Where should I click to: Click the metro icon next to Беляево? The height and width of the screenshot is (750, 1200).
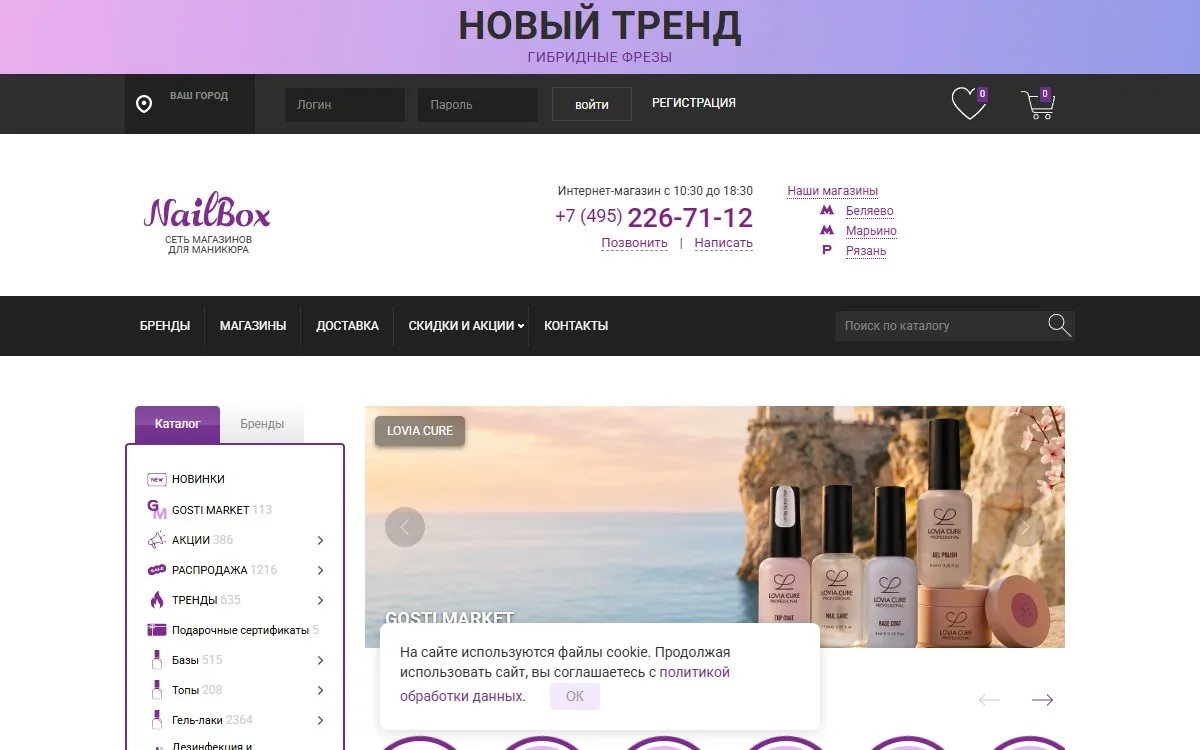827,211
